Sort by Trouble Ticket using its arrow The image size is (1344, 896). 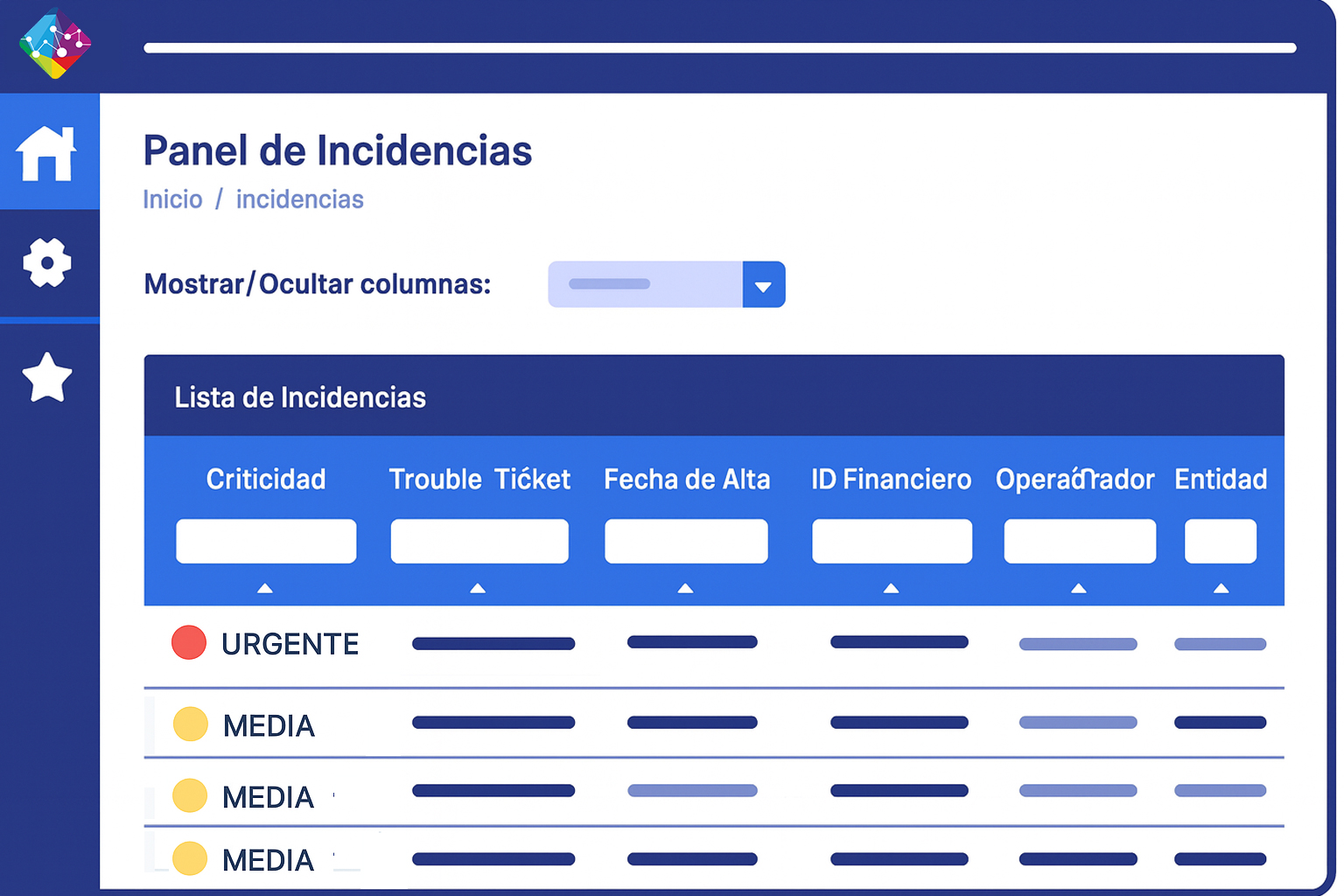click(x=478, y=588)
